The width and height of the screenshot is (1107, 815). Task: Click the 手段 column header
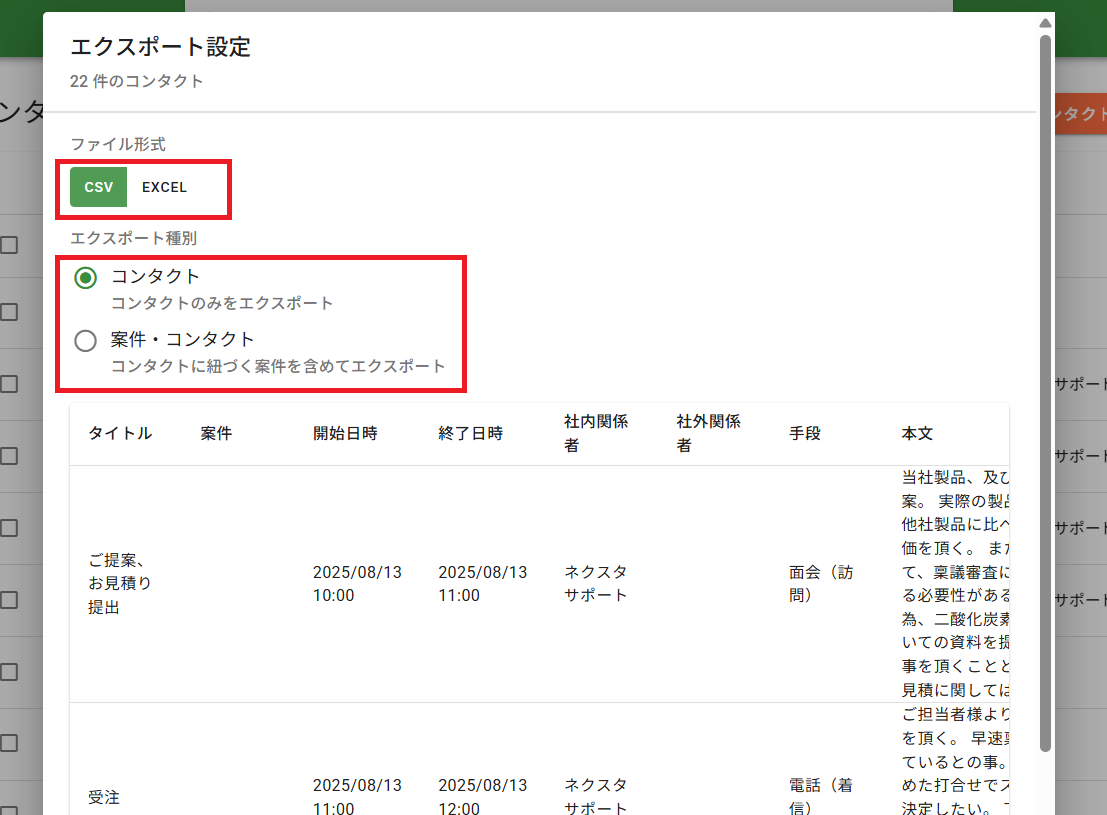(x=805, y=433)
